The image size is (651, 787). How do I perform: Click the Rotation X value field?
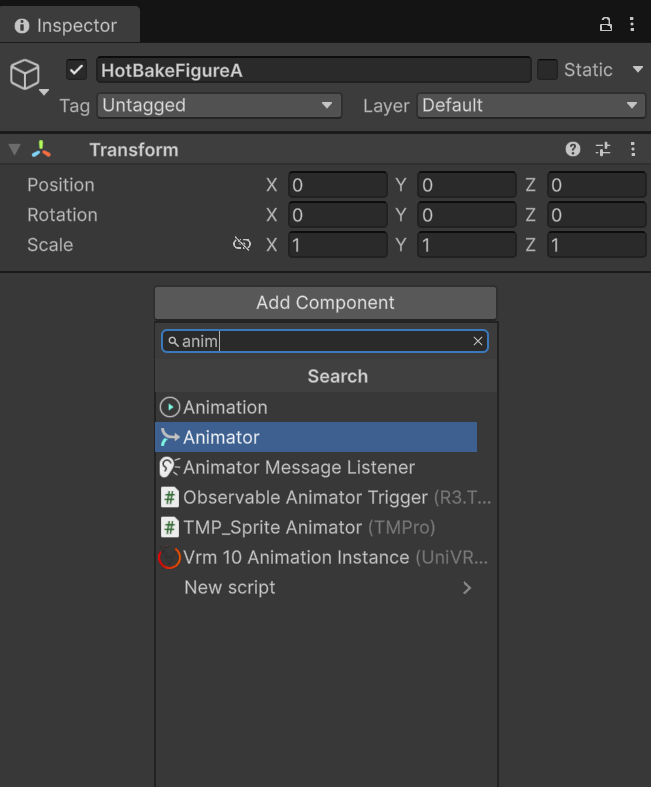pyautogui.click(x=338, y=215)
